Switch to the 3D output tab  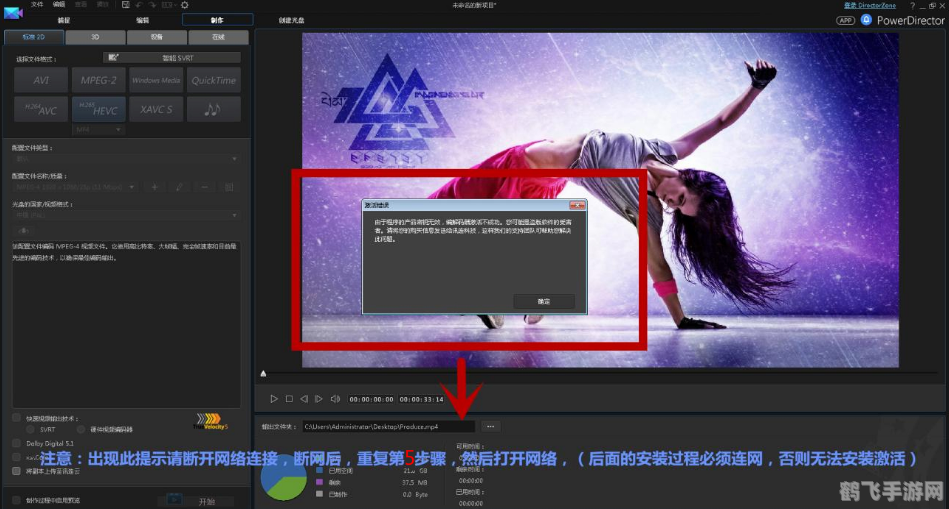point(94,37)
